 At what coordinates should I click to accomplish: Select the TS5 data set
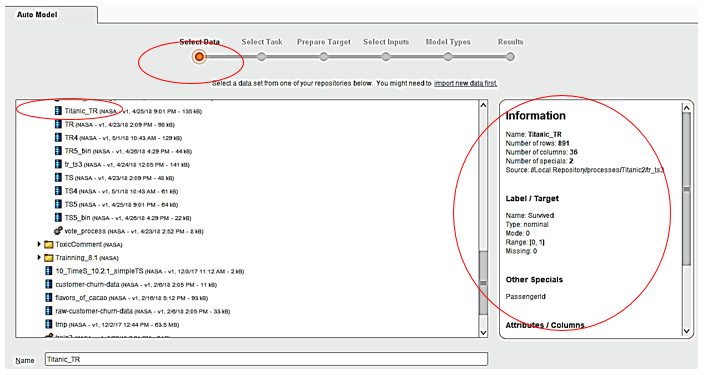coord(121,204)
